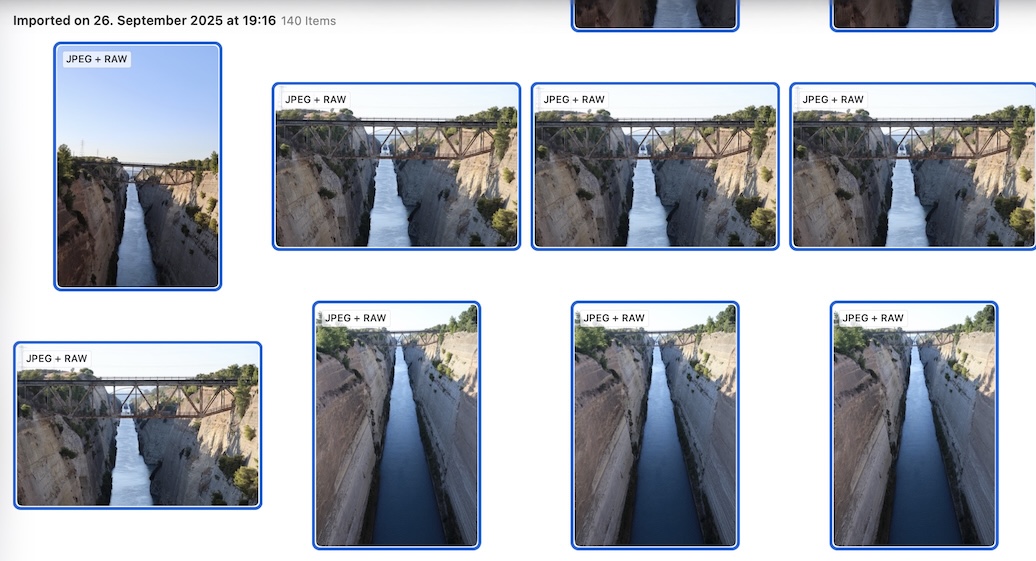Click JPEG + RAW badge on right-edge bridge photo
The image size is (1036, 561).
coord(833,99)
